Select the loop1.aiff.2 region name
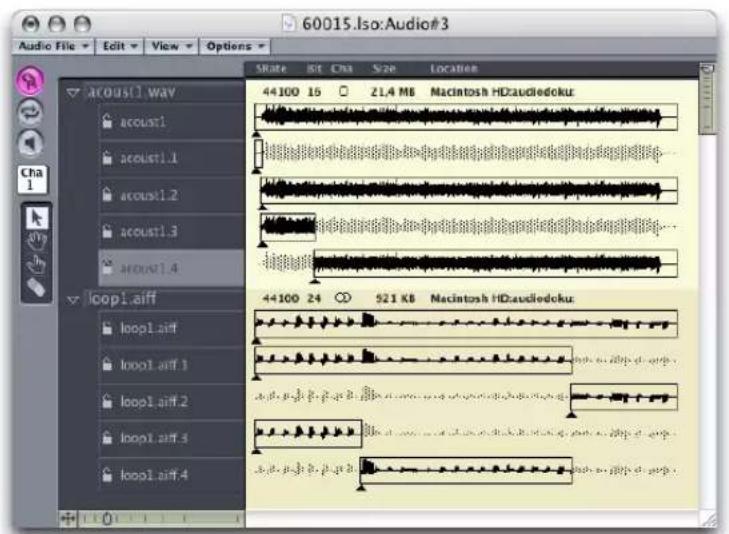This screenshot has height=534, width=729. point(154,402)
